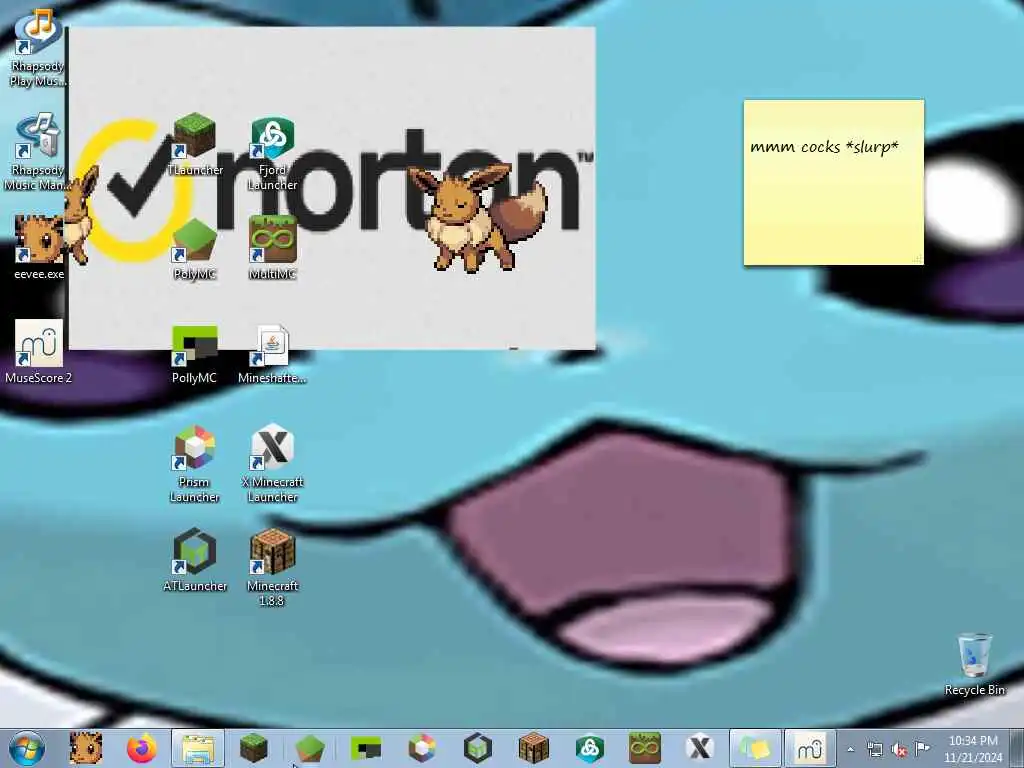Click the MultiMC infinity taskbar icon
This screenshot has width=1024, height=768.
645,748
